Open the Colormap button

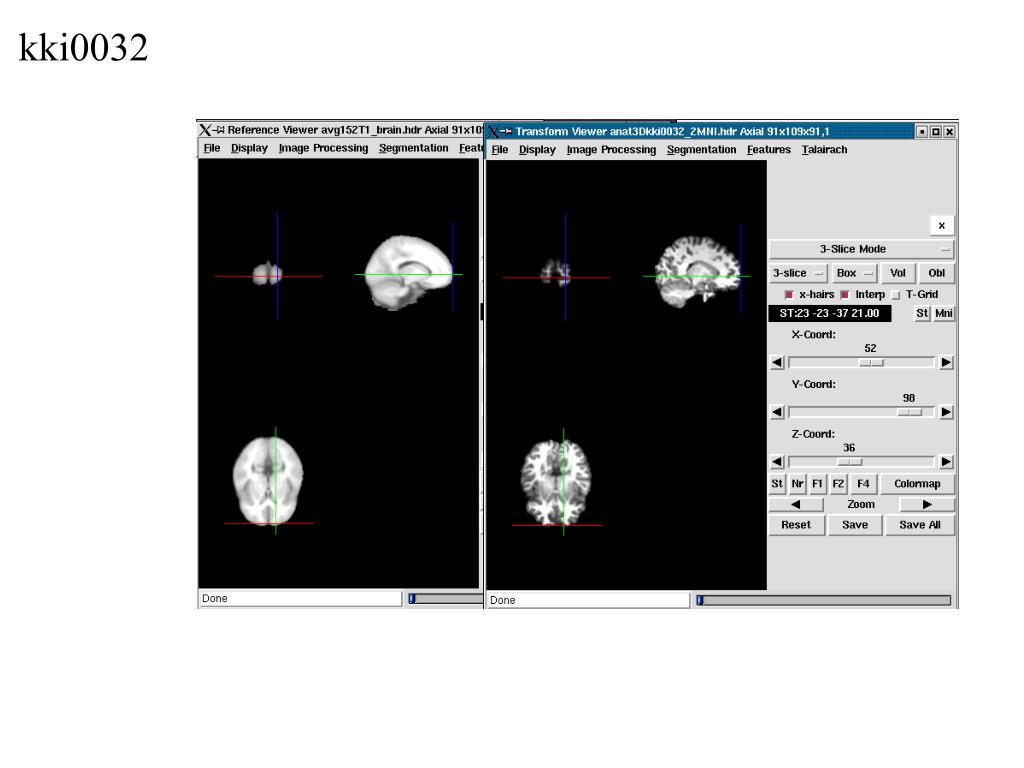click(917, 484)
